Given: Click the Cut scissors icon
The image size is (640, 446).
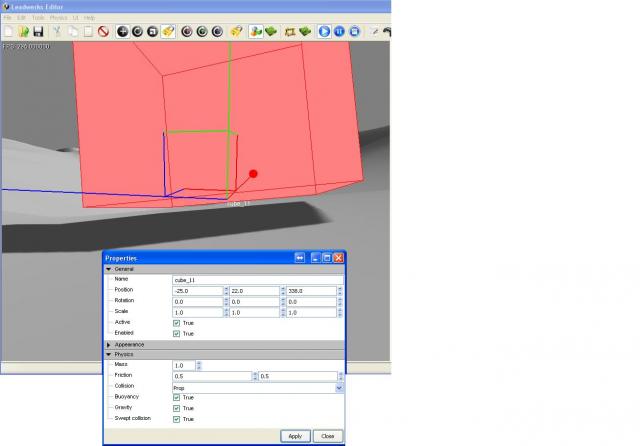Looking at the screenshot, I should click(x=58, y=32).
